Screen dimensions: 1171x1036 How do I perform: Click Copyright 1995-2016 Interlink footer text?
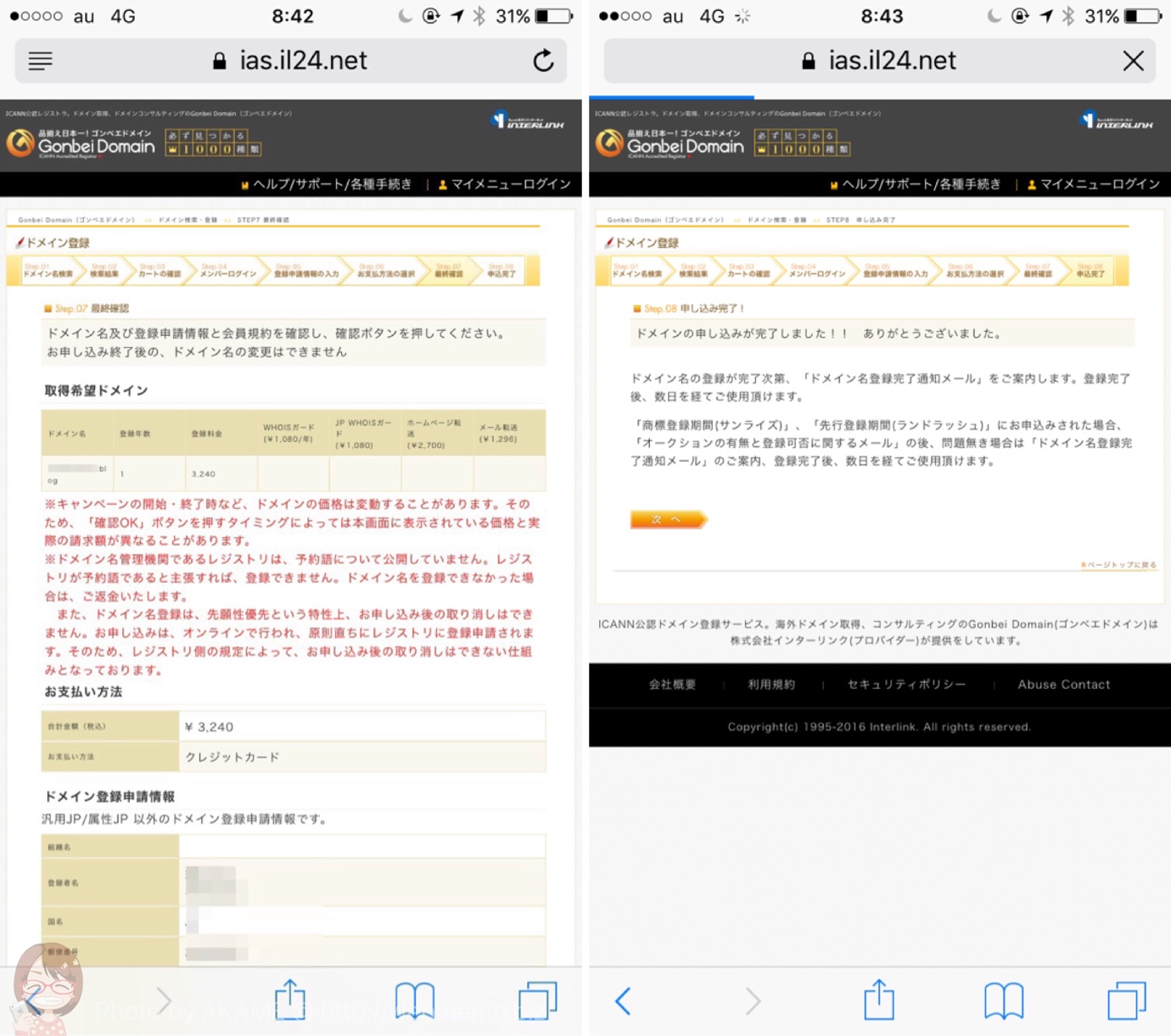click(x=879, y=727)
